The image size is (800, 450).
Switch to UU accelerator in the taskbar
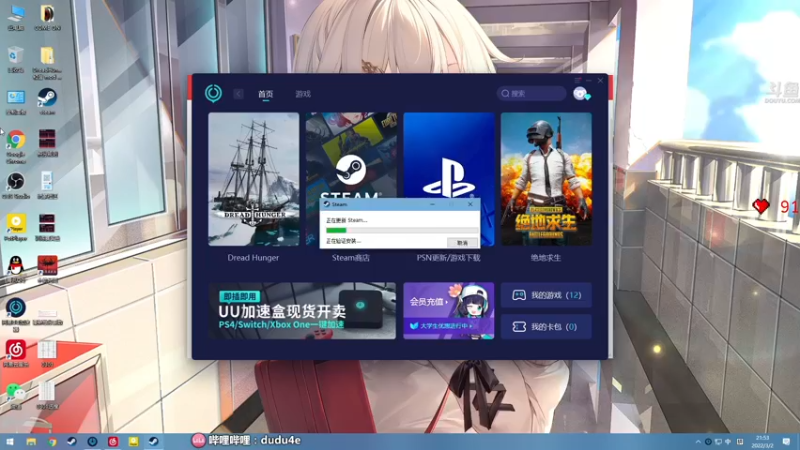point(92,441)
